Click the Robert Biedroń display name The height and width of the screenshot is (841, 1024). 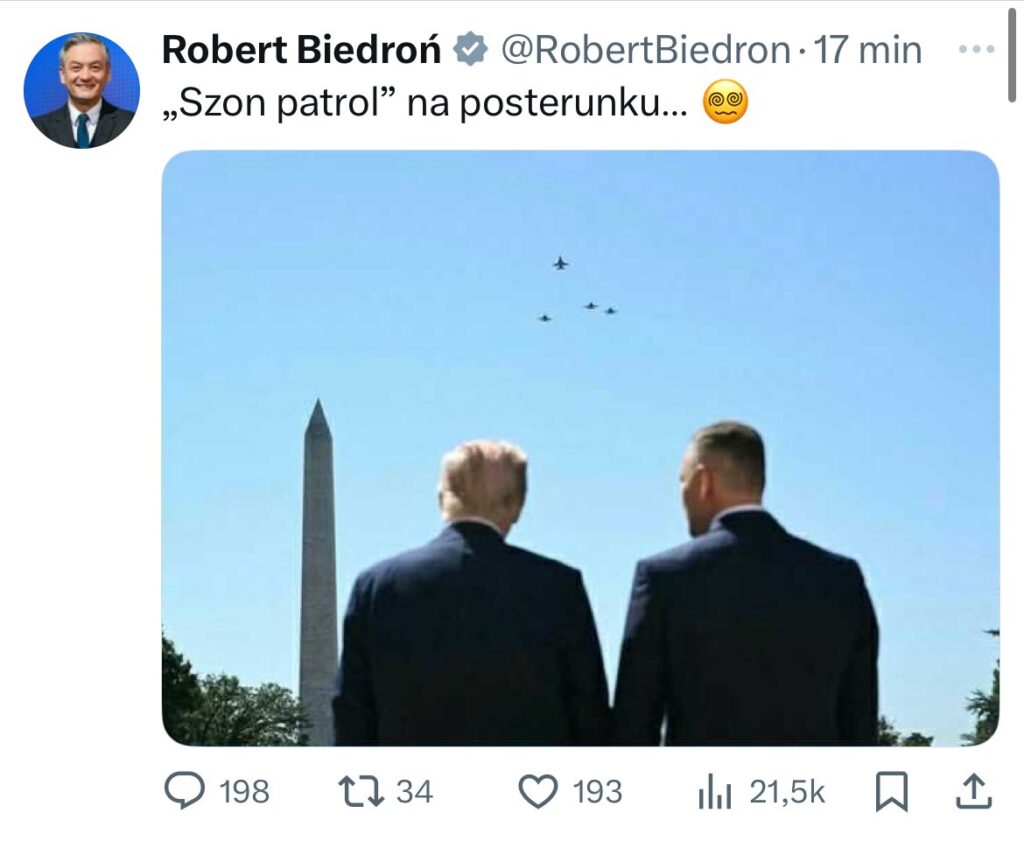[302, 50]
